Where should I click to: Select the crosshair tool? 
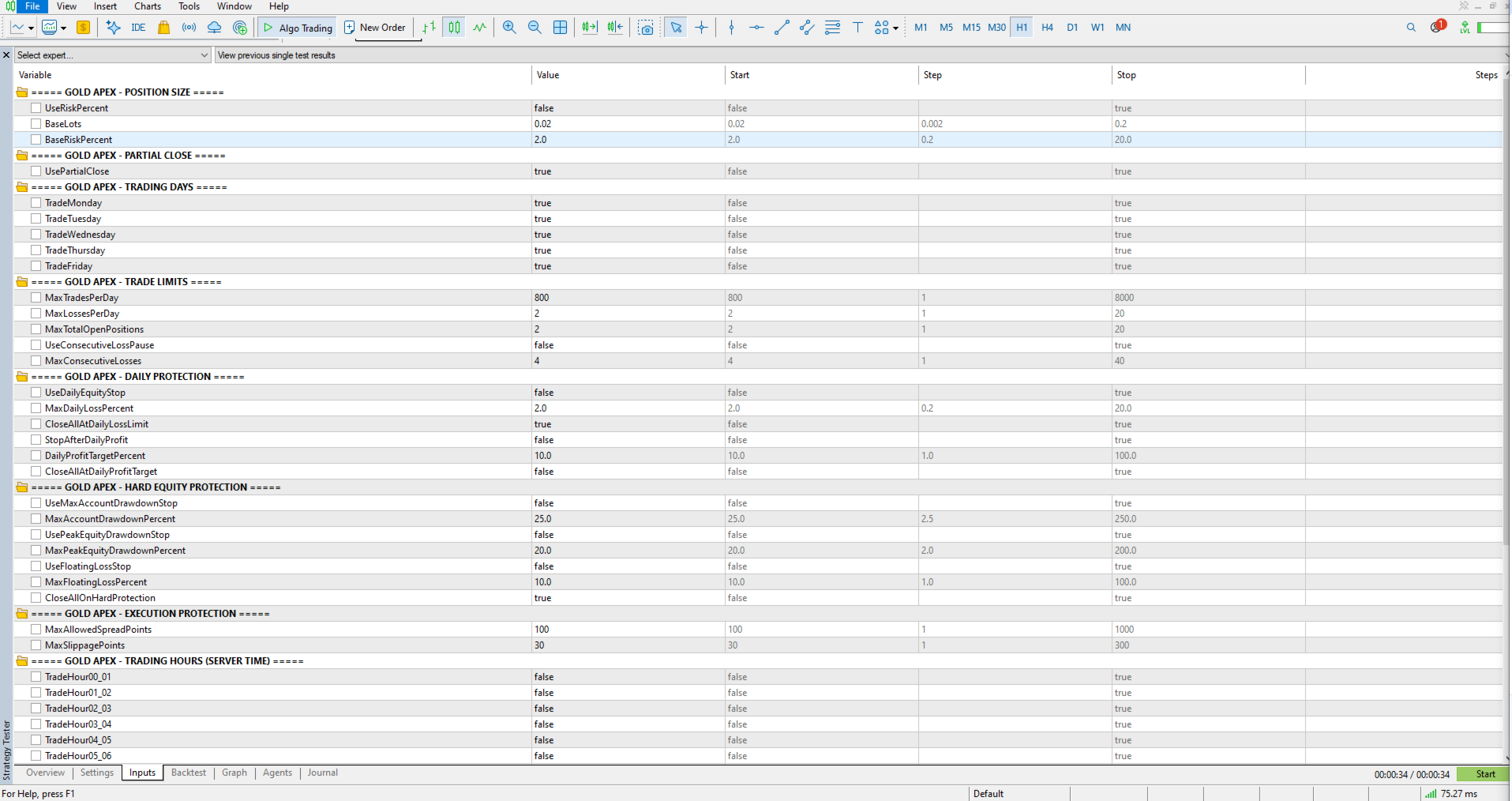tap(701, 28)
